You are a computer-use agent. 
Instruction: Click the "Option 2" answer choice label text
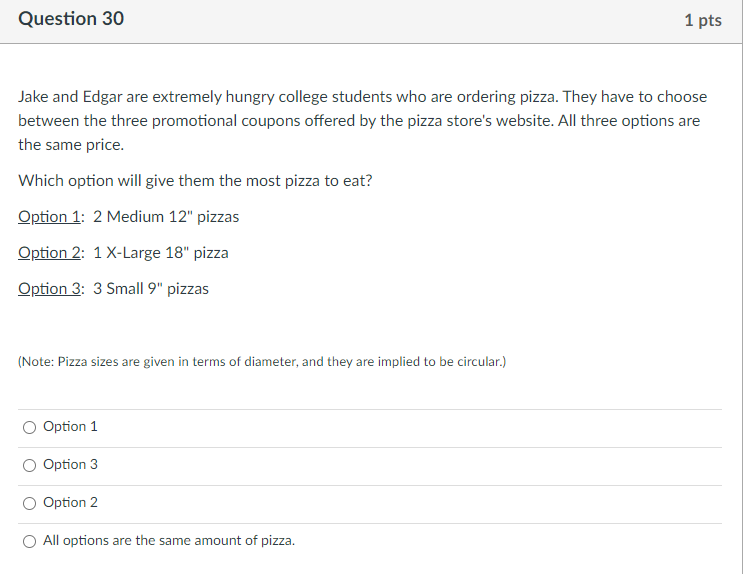pyautogui.click(x=71, y=503)
